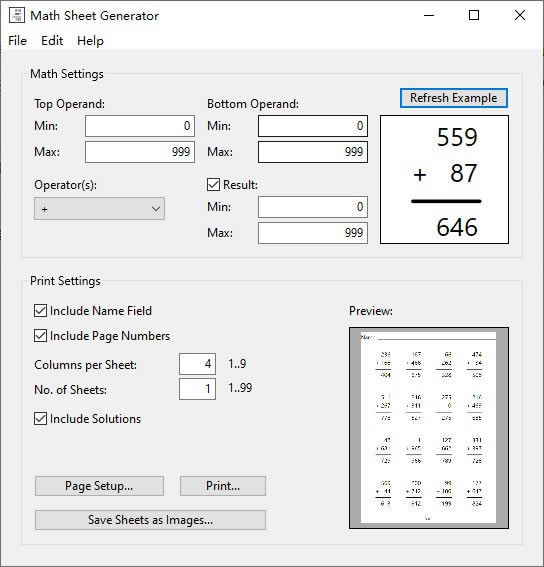Toggle Include Name Field checkbox
544x567 pixels.
tap(40, 311)
